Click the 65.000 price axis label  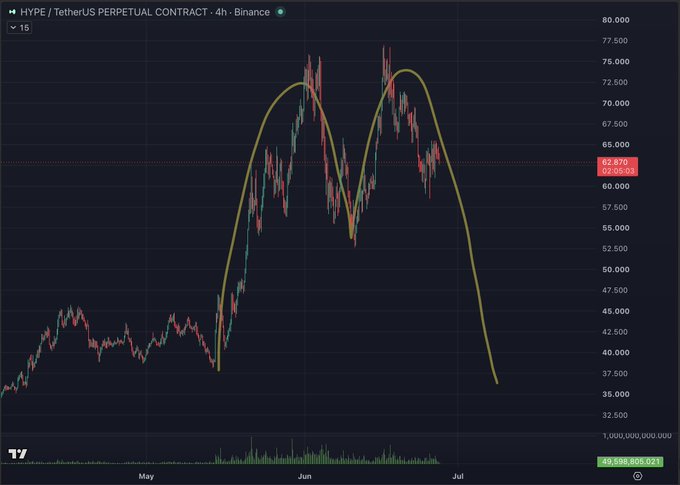pyautogui.click(x=615, y=145)
